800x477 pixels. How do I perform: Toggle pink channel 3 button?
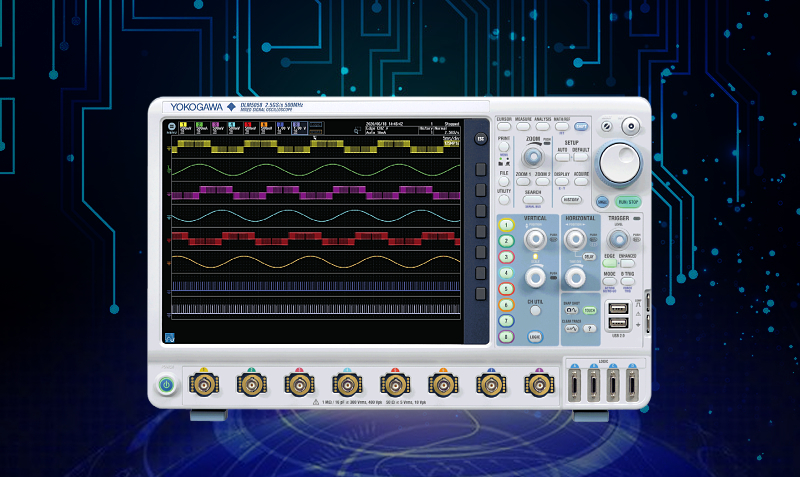tap(506, 257)
